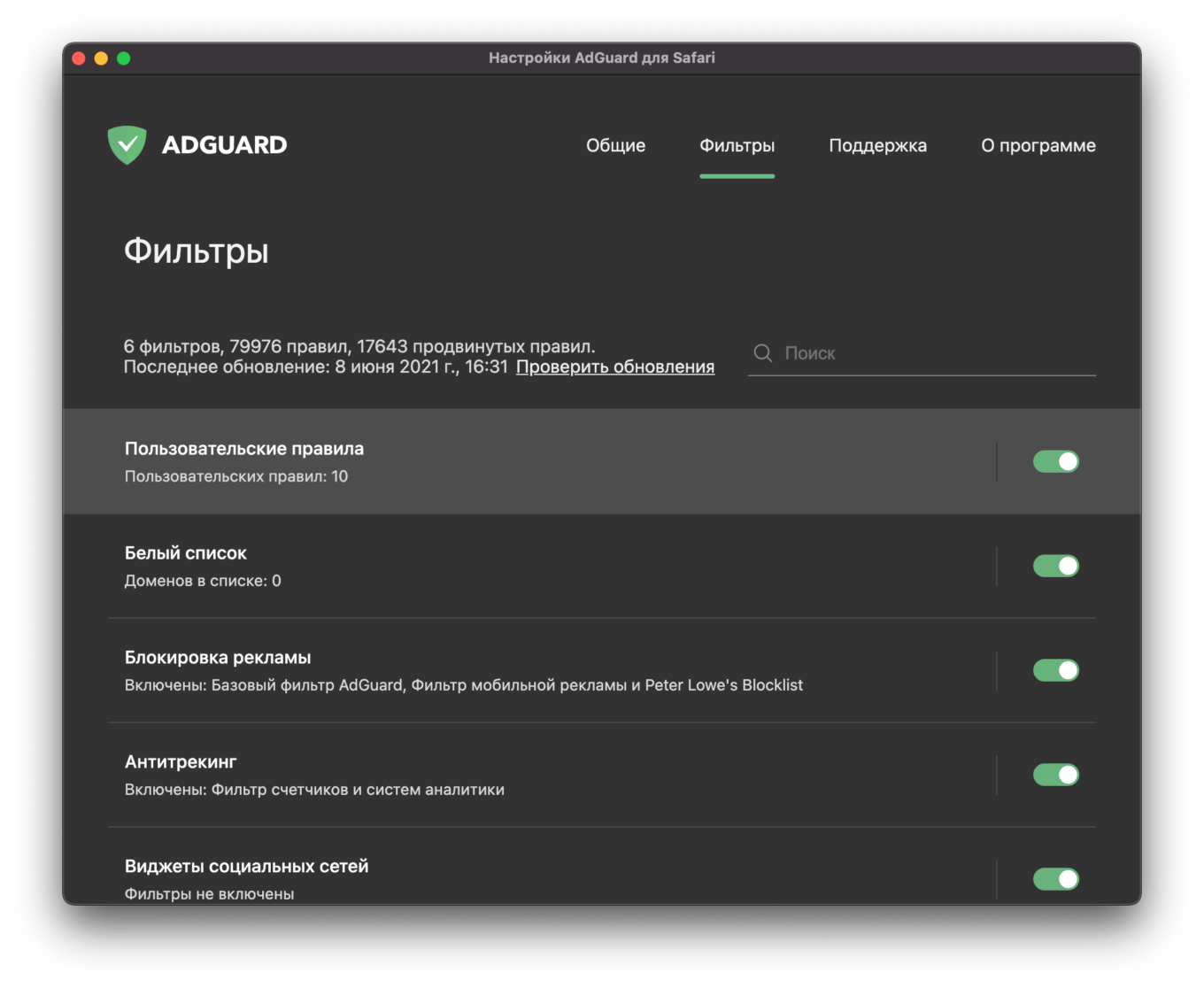Click the 'Фильтры не включены' text

pos(210,894)
